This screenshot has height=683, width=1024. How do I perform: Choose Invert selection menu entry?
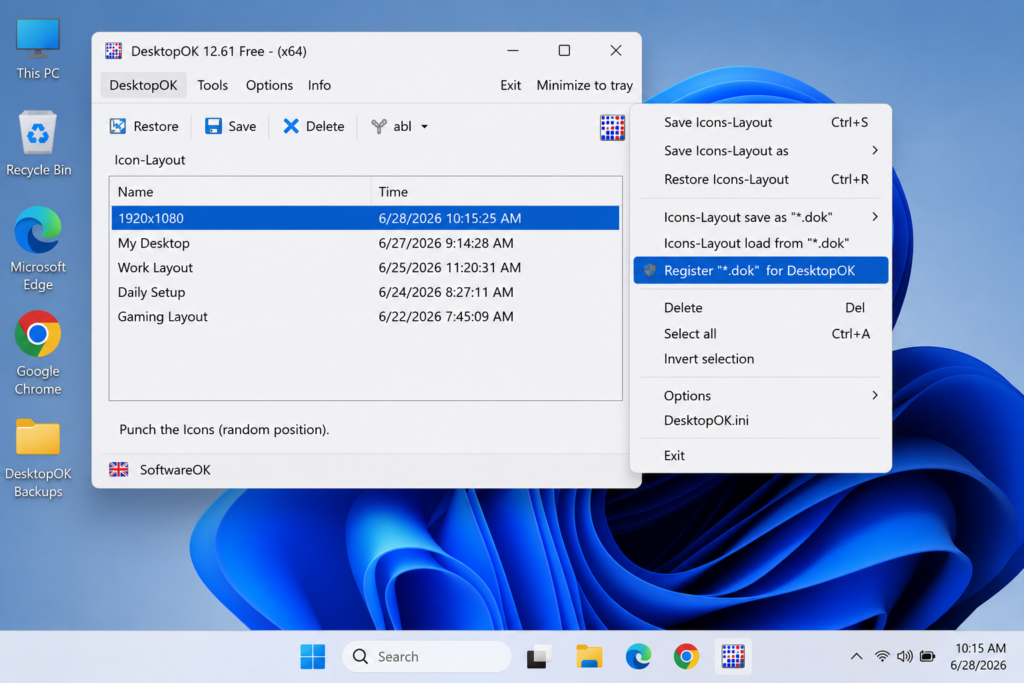(761, 358)
